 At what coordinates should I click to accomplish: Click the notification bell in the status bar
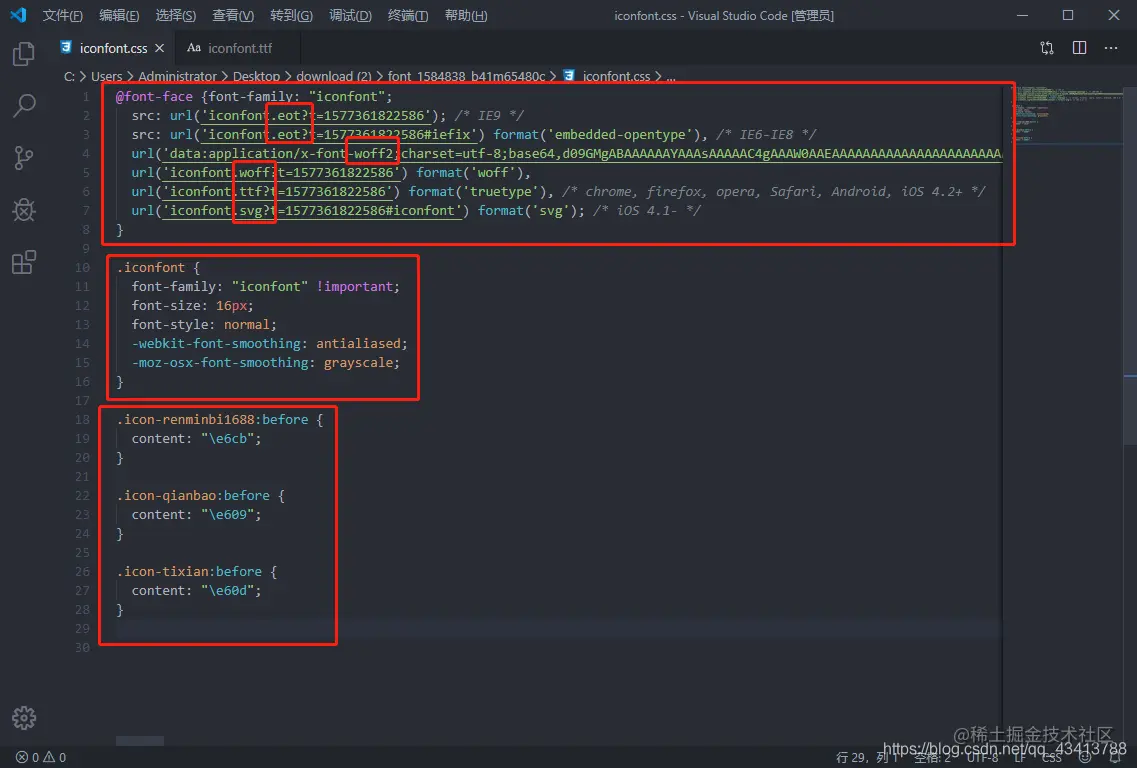(1115, 757)
